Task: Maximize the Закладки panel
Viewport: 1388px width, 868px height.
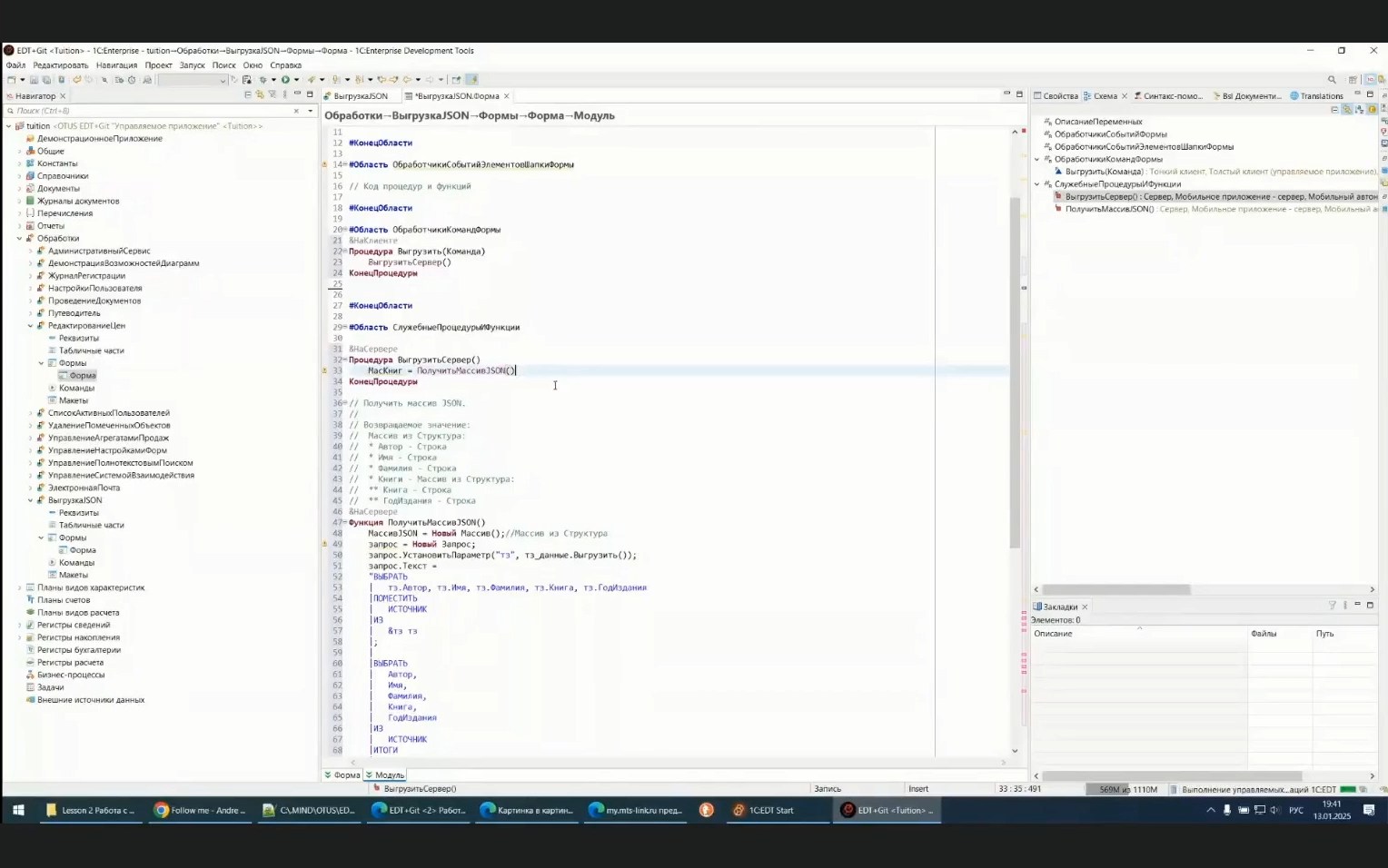Action: click(1370, 605)
